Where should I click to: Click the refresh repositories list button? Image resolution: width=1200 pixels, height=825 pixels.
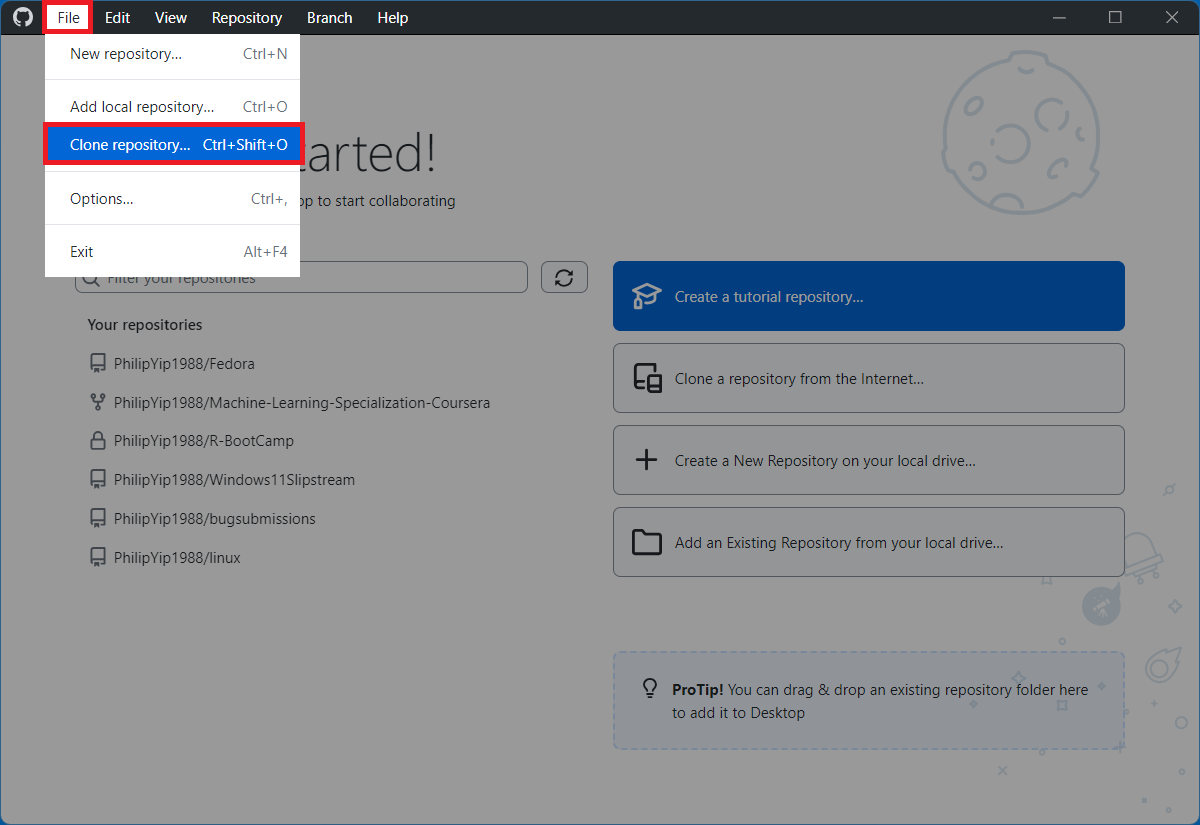click(564, 278)
